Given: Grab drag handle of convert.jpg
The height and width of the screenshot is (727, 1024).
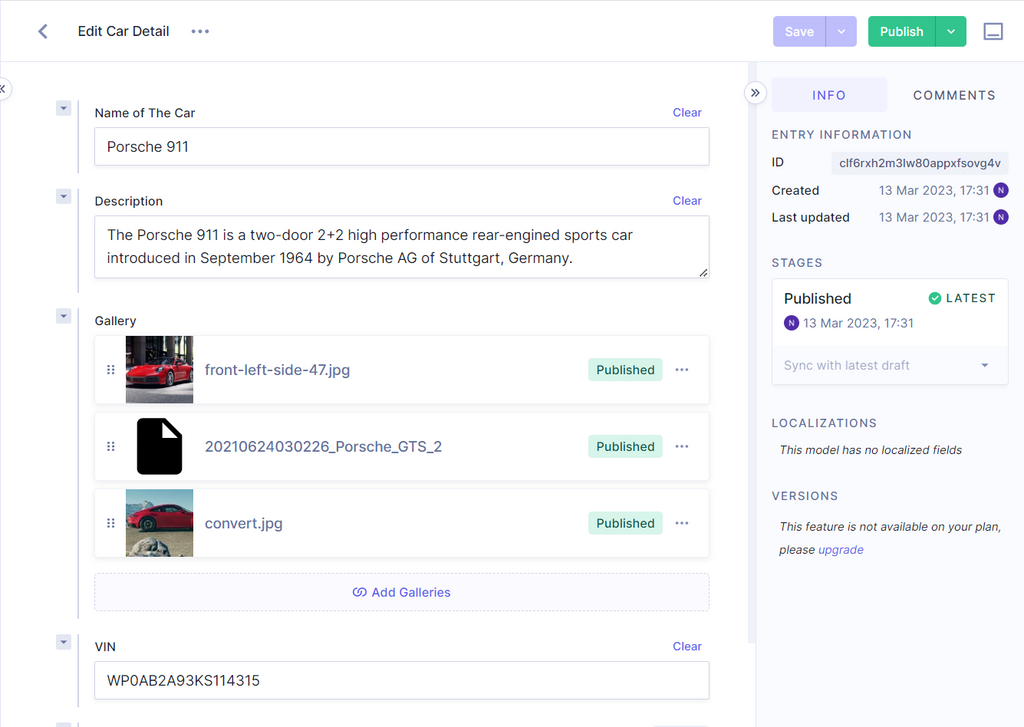Looking at the screenshot, I should click(111, 523).
